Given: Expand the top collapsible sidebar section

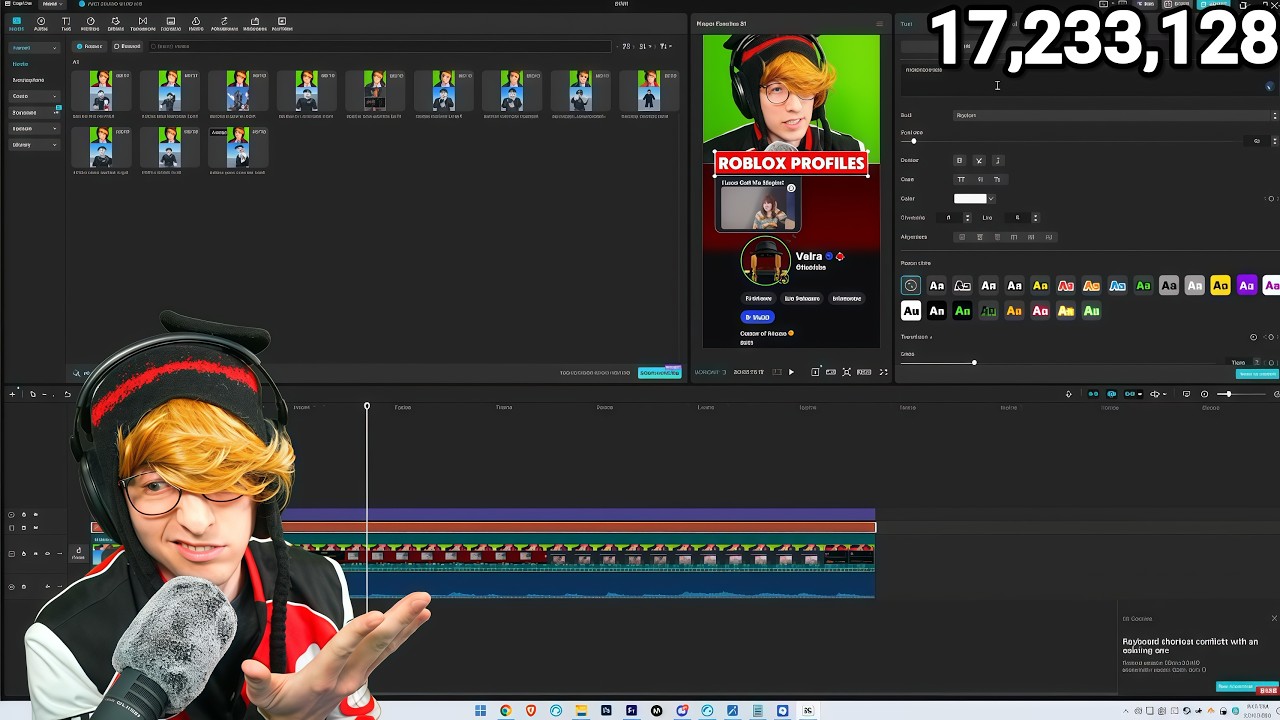Looking at the screenshot, I should tap(34, 48).
